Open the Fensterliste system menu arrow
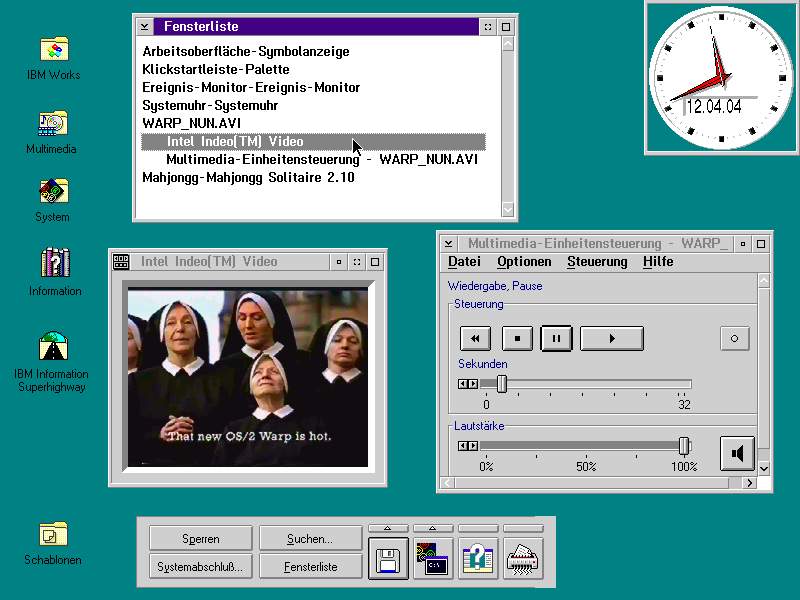This screenshot has width=800, height=600. tap(145, 27)
